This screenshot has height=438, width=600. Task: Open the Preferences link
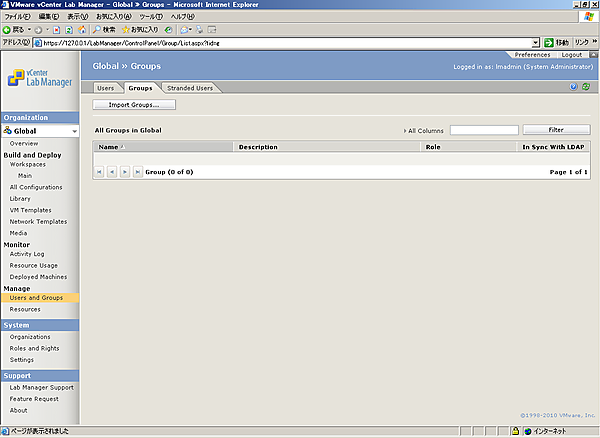[x=532, y=55]
